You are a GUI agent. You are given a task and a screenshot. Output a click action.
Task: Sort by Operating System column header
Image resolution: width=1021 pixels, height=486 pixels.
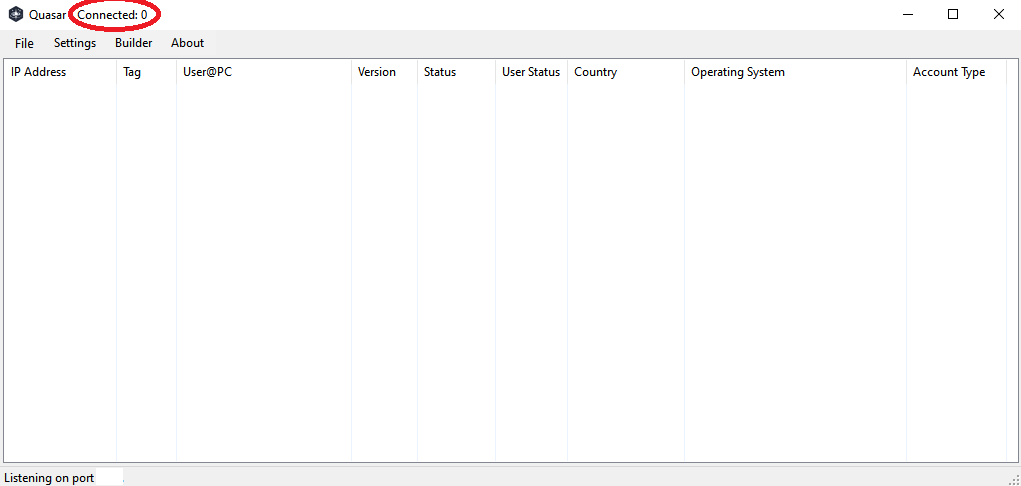click(x=795, y=72)
